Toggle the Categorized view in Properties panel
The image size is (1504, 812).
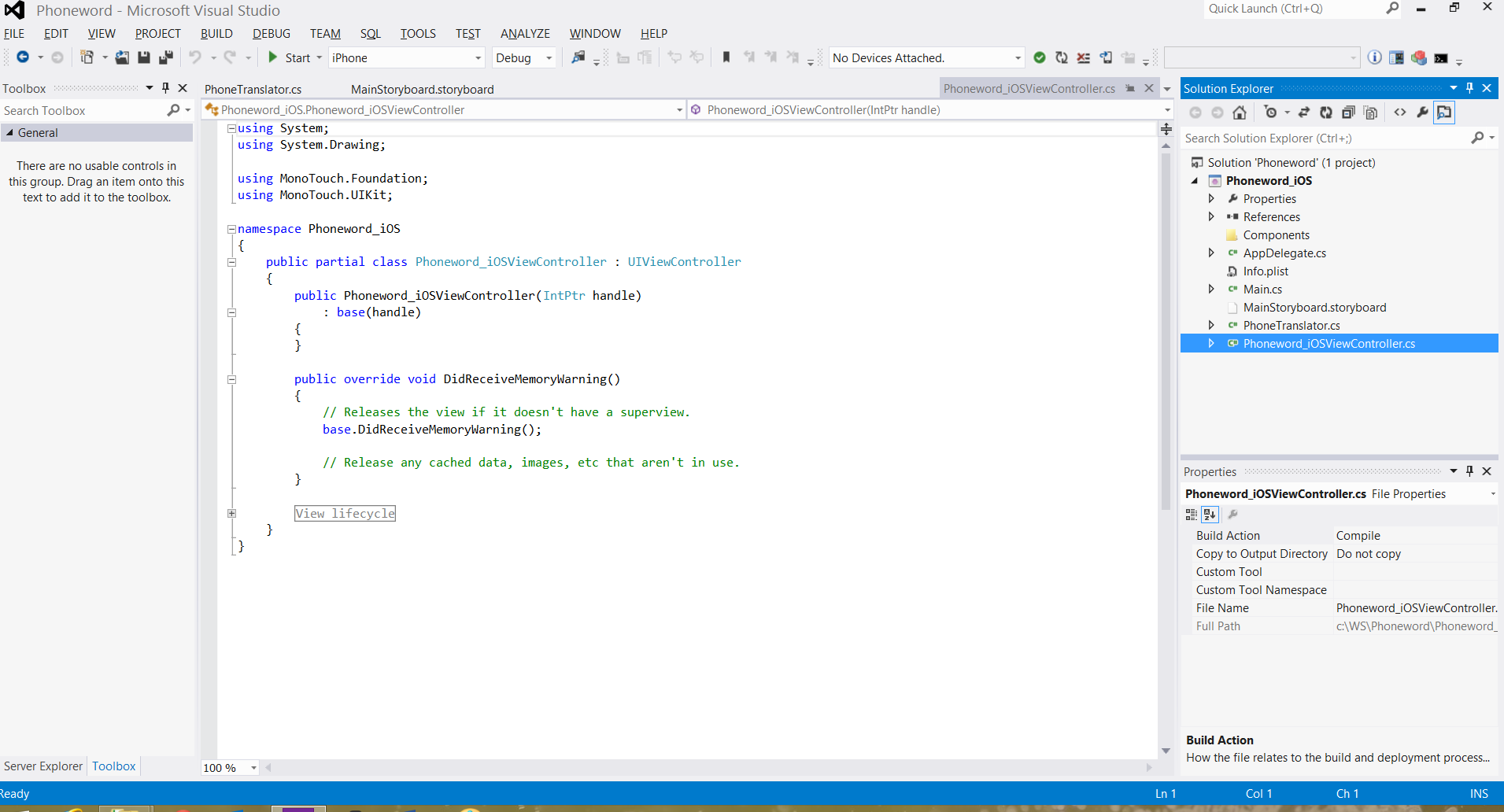click(1192, 515)
